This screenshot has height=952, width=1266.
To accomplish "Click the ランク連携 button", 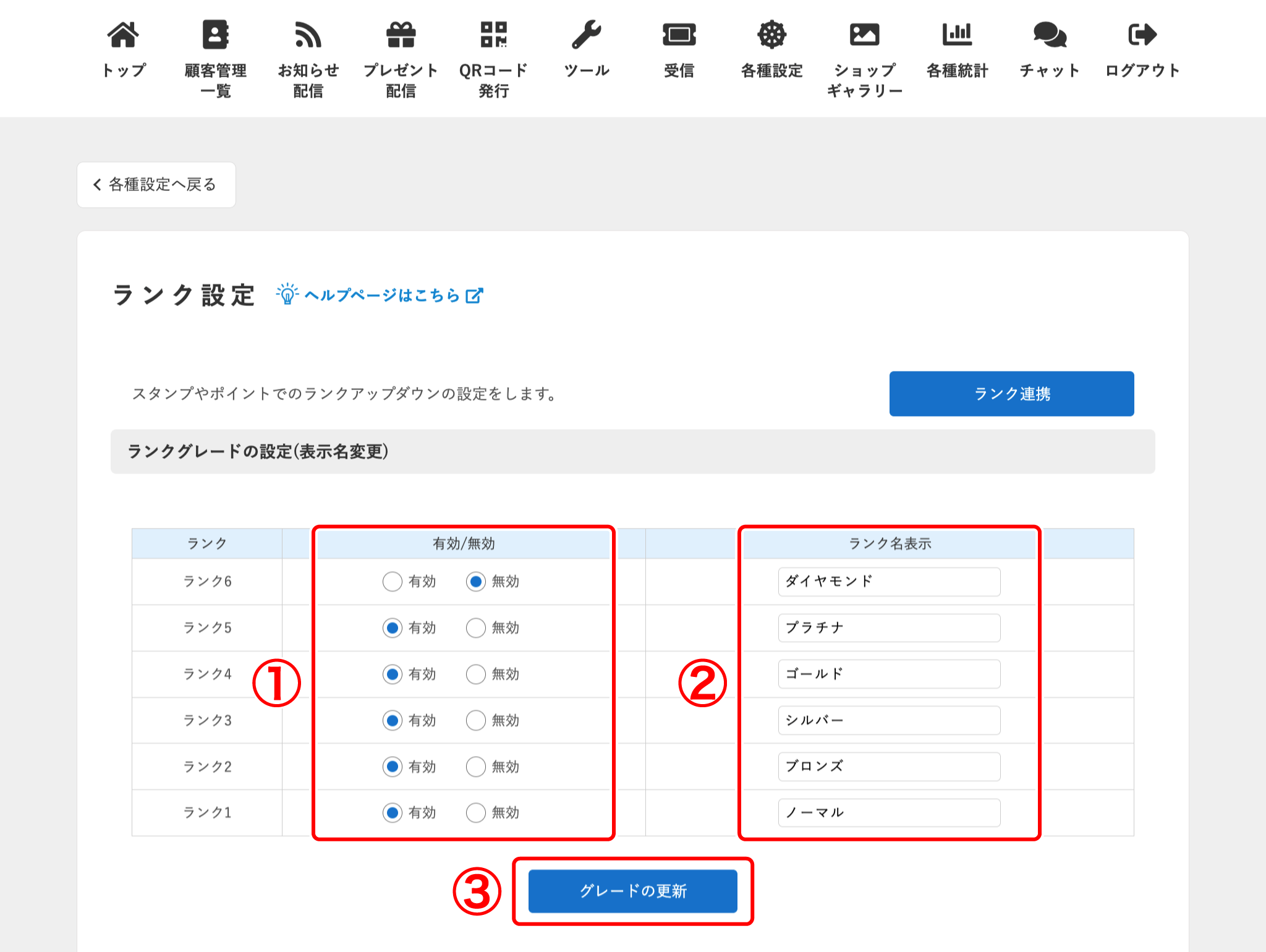I will [x=1011, y=394].
